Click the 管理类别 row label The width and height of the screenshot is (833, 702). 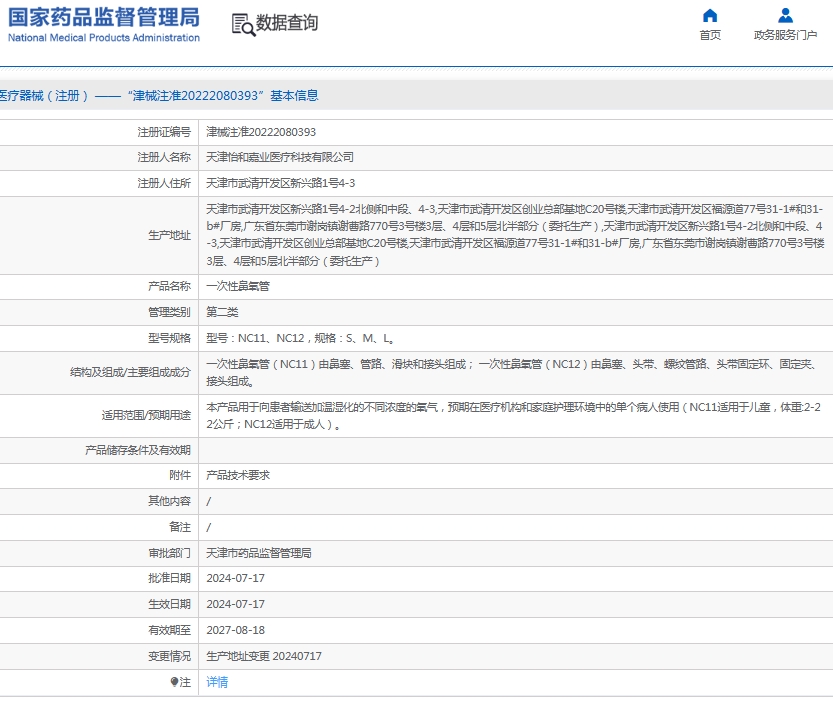point(169,312)
